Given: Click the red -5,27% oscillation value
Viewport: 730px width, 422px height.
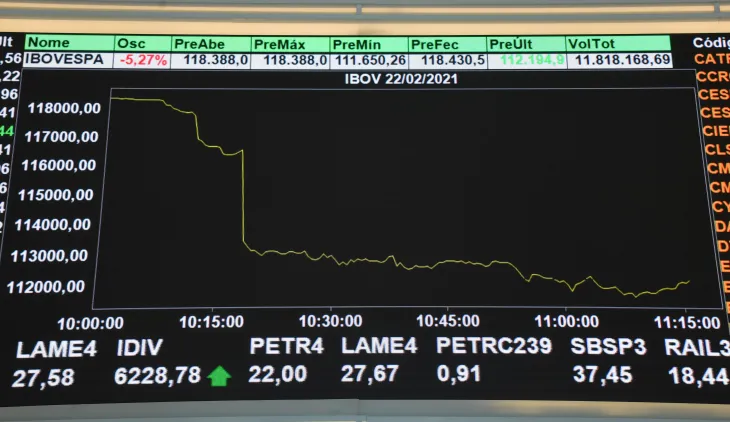Looking at the screenshot, I should [x=142, y=60].
